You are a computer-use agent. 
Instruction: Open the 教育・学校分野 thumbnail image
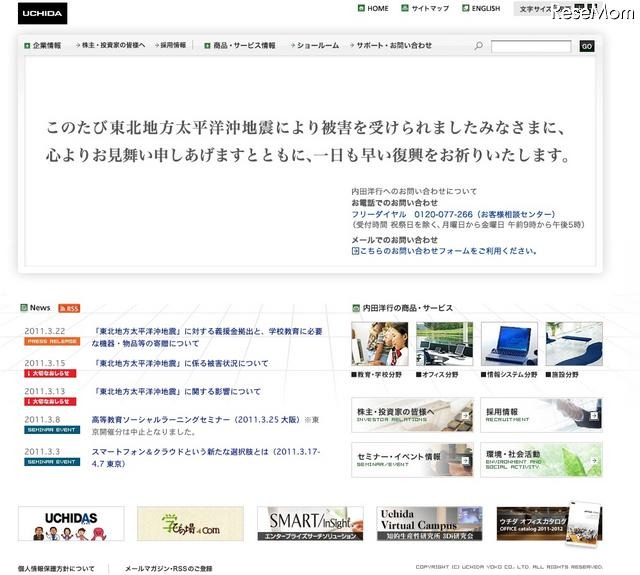coord(380,344)
